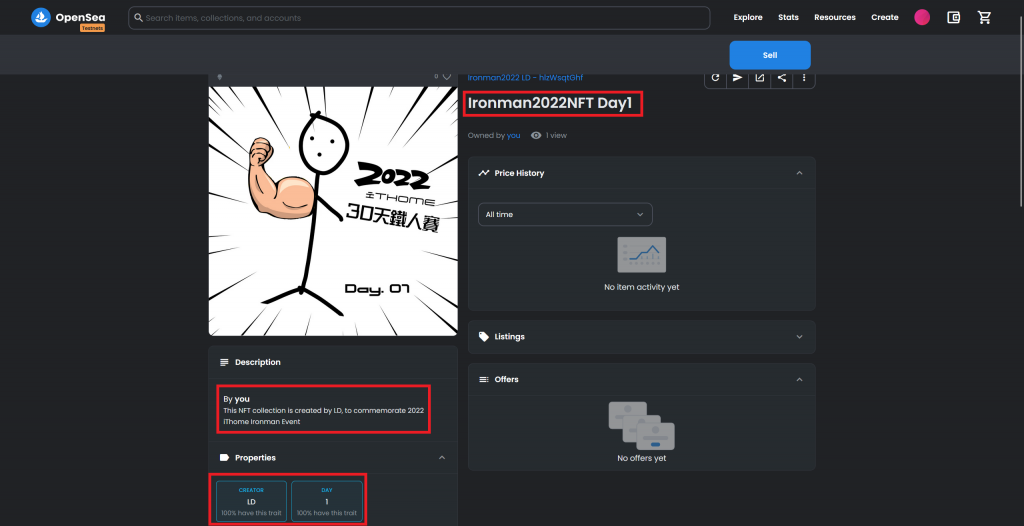
Task: Click the empty price chart illustration
Action: pos(641,255)
